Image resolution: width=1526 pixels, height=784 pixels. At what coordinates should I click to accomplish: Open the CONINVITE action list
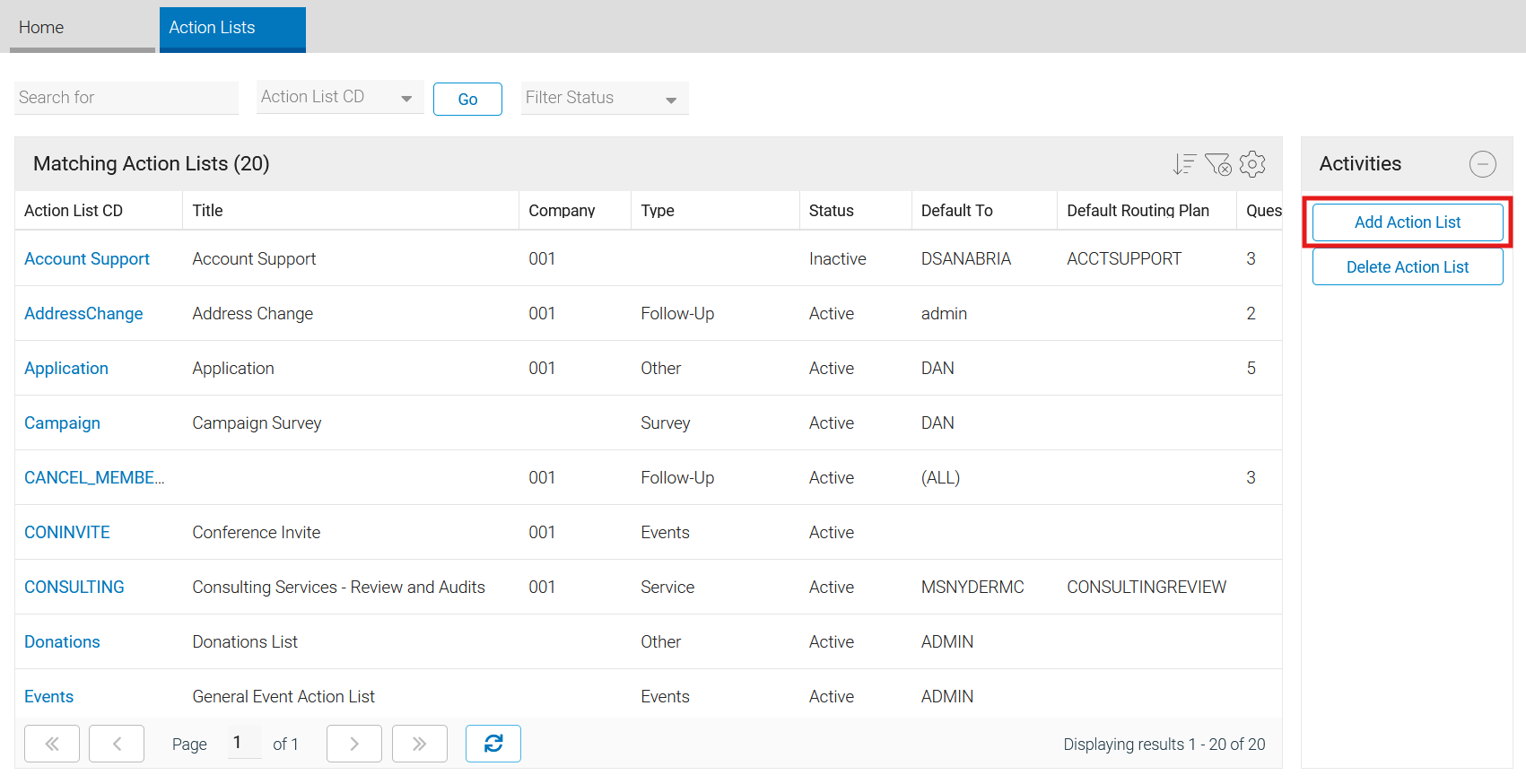(x=67, y=533)
